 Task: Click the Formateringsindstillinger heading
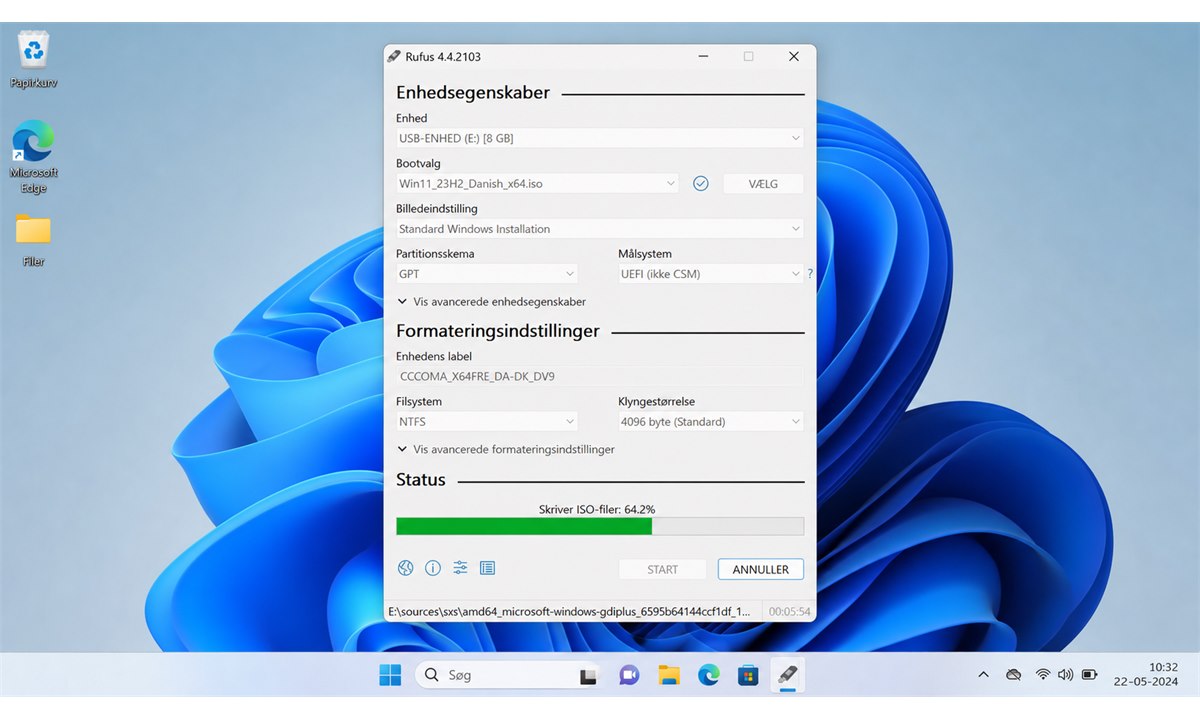pos(498,330)
